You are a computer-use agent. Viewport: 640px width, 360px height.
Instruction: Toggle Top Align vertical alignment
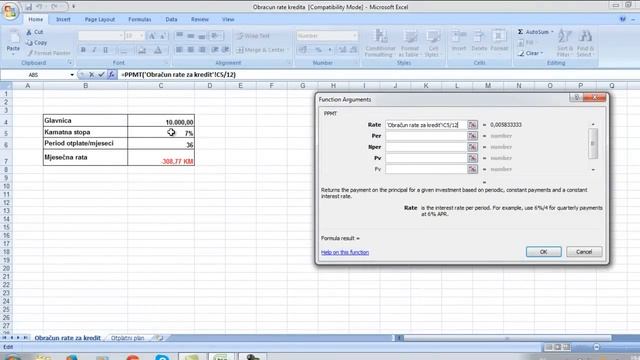[x=179, y=36]
